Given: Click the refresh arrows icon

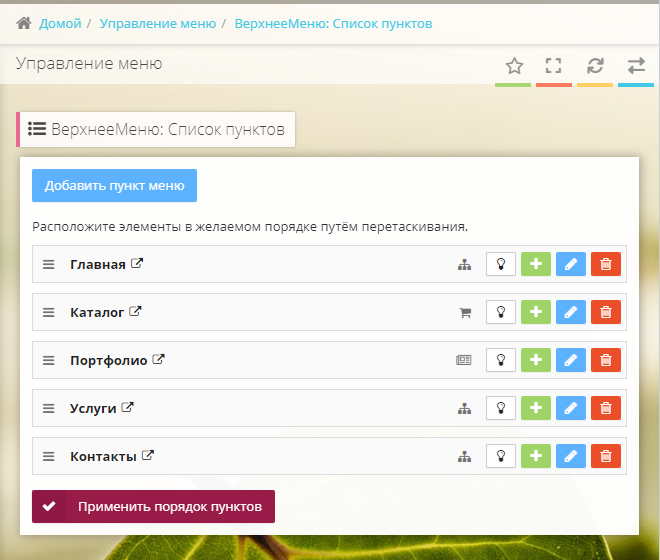Looking at the screenshot, I should pyautogui.click(x=595, y=66).
